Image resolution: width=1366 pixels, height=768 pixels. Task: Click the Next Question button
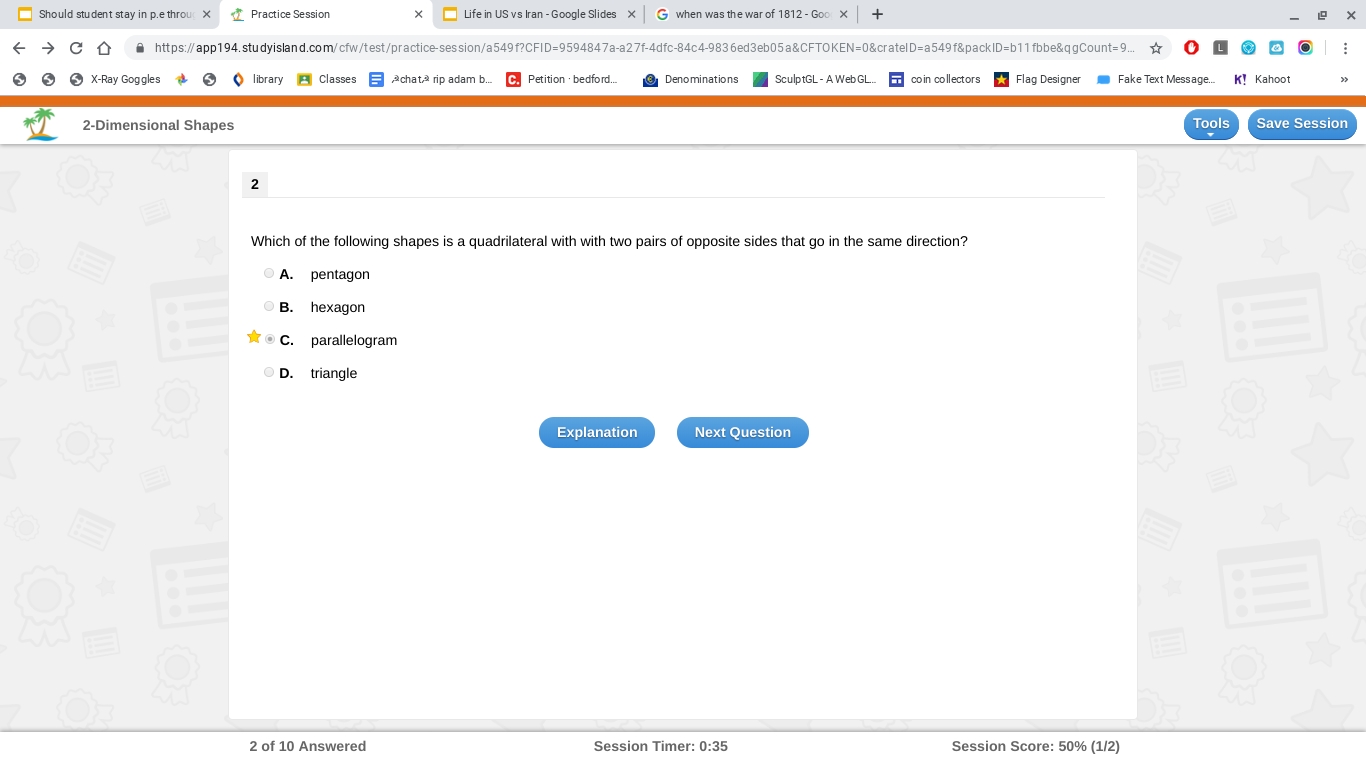742,432
